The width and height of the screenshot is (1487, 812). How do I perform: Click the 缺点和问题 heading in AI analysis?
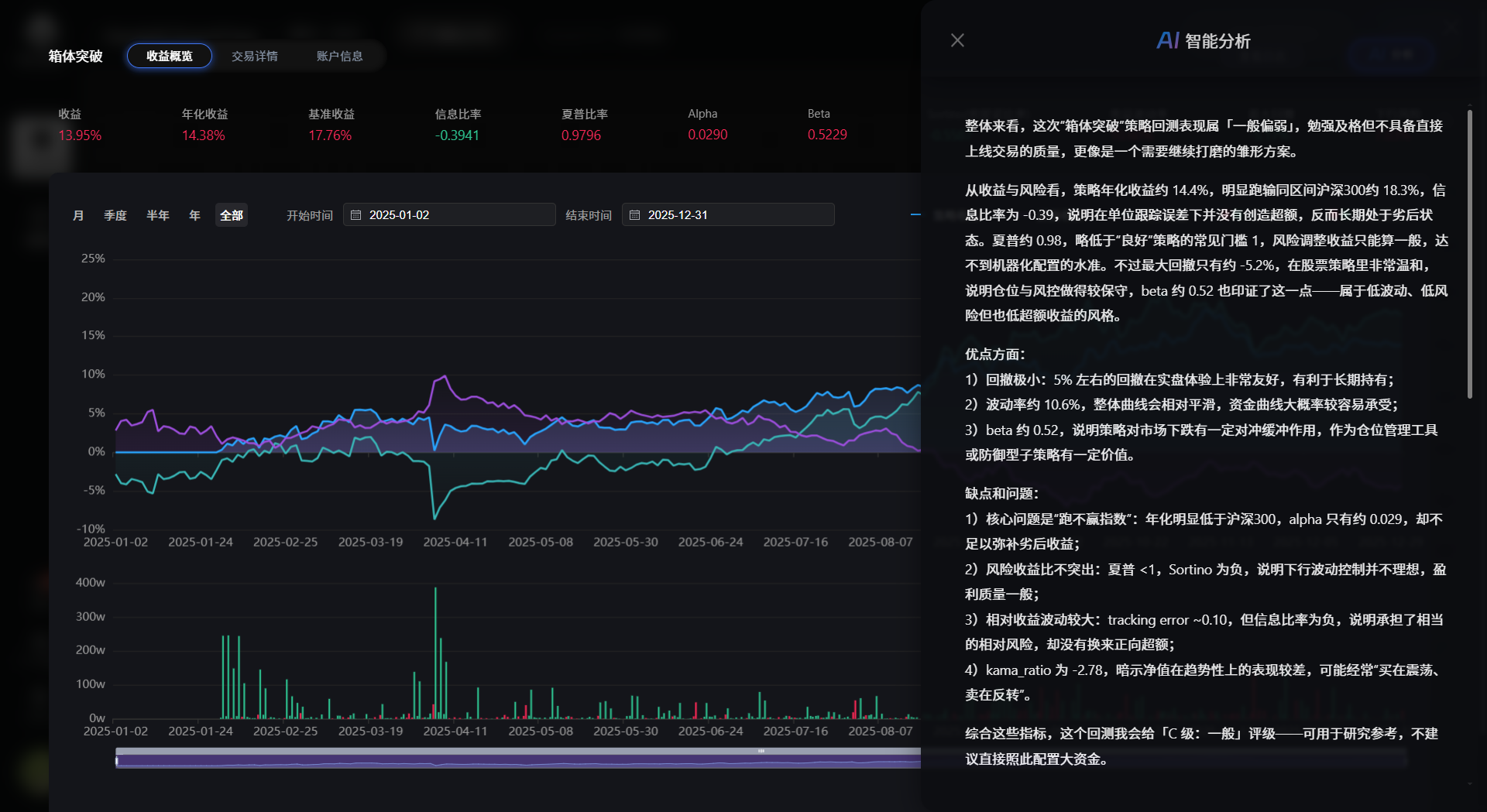point(1001,494)
